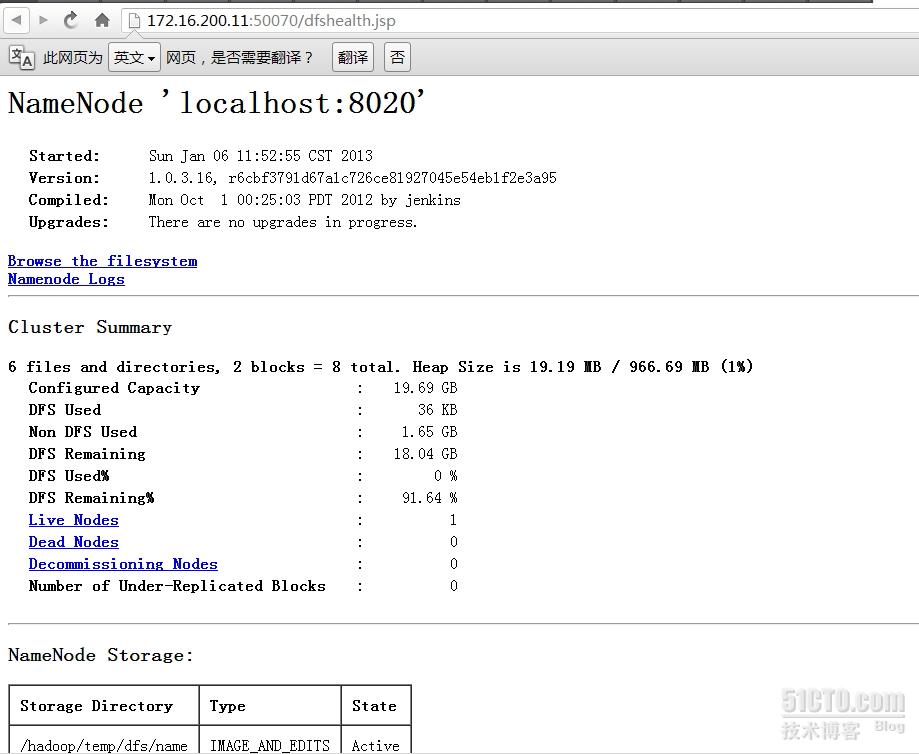Click the browser back arrow
The image size is (919, 754).
[16, 21]
